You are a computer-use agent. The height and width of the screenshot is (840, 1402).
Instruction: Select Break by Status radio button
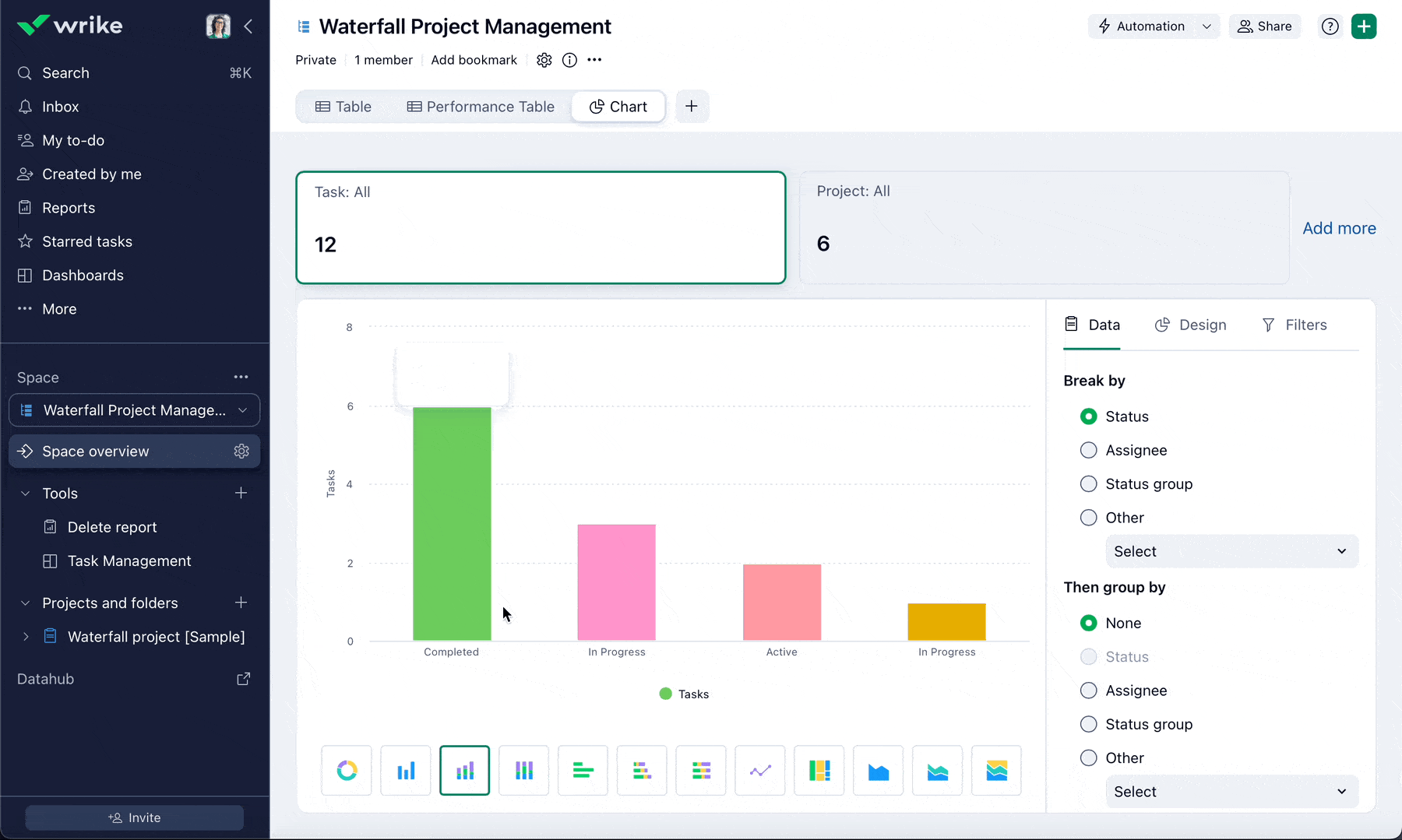(x=1089, y=416)
